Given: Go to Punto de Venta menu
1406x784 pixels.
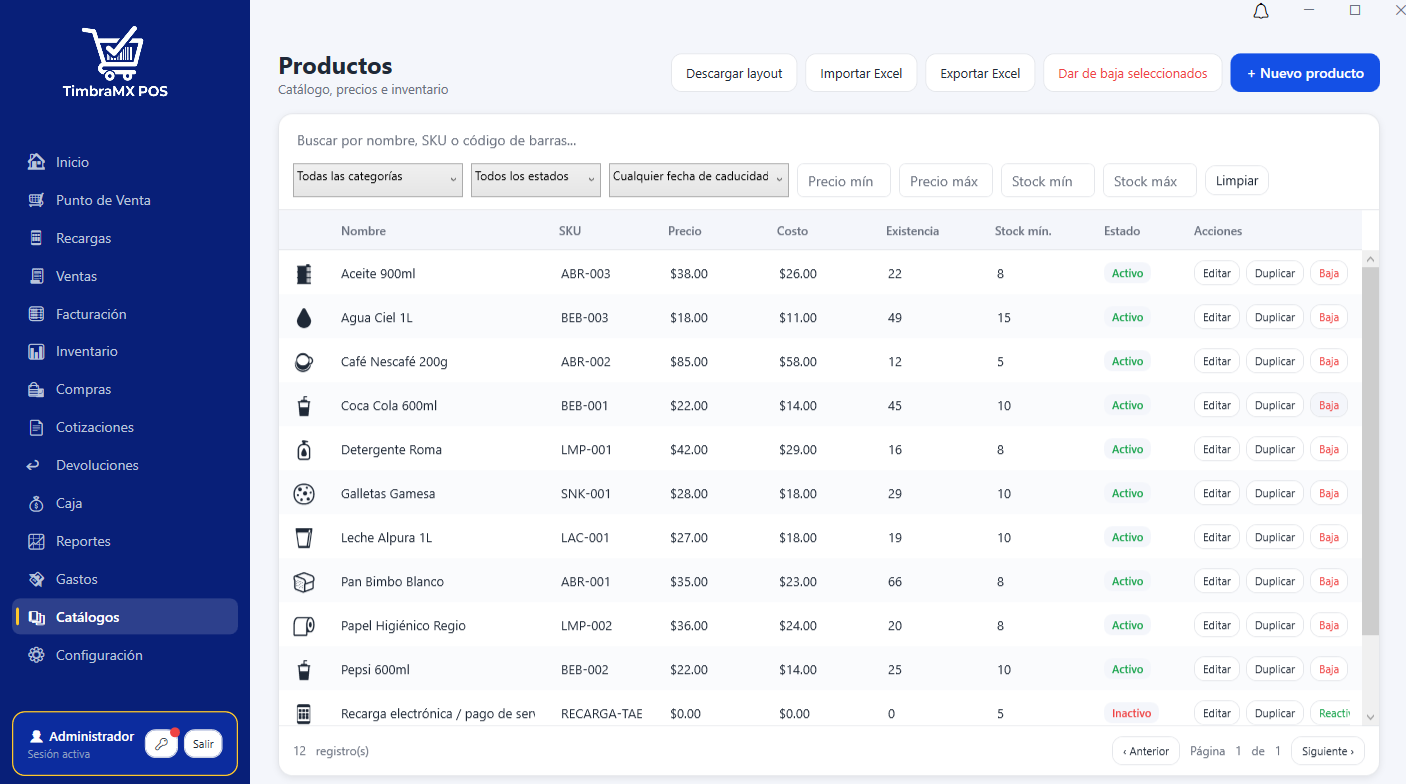Looking at the screenshot, I should [103, 200].
